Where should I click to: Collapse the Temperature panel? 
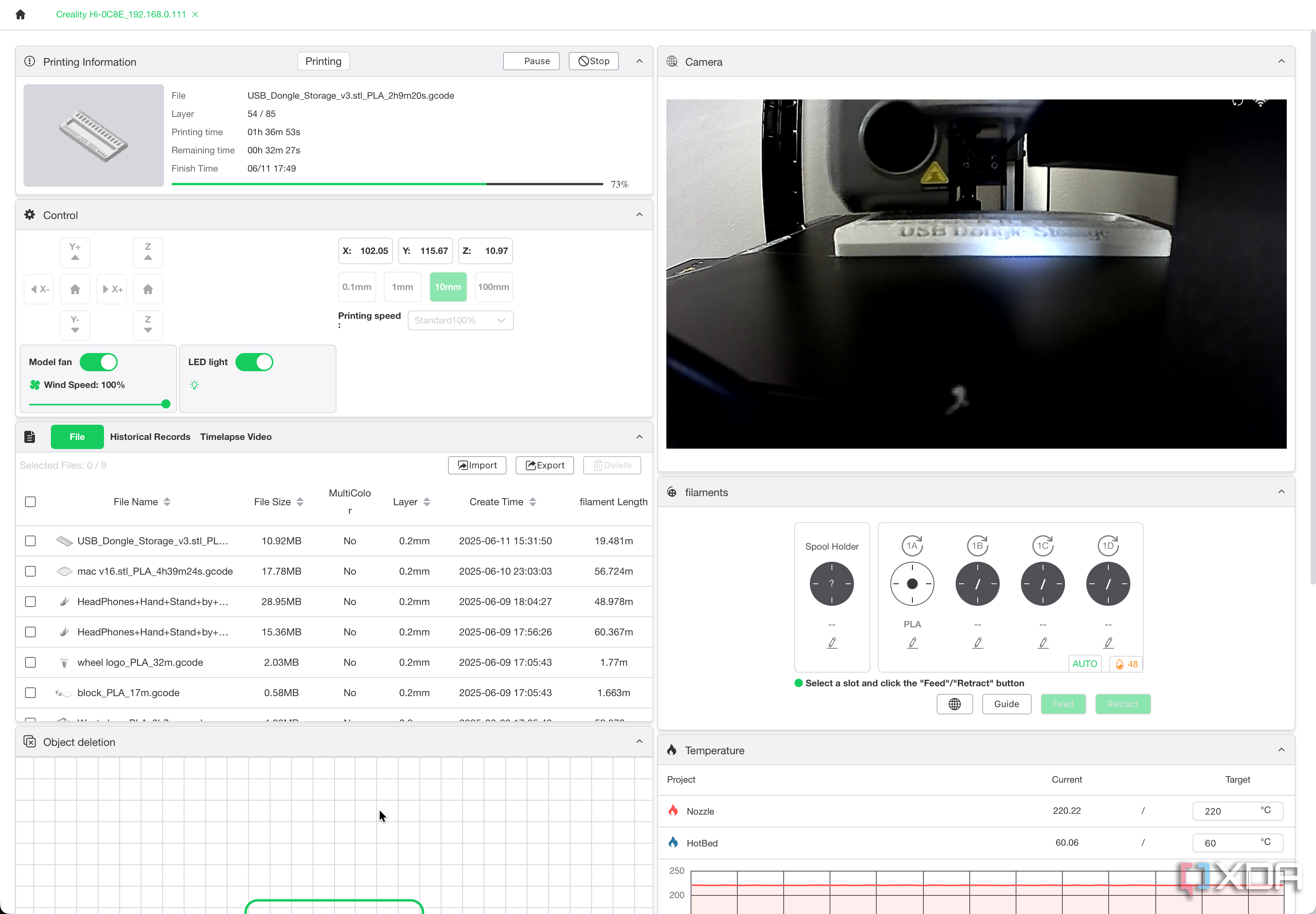(1281, 750)
